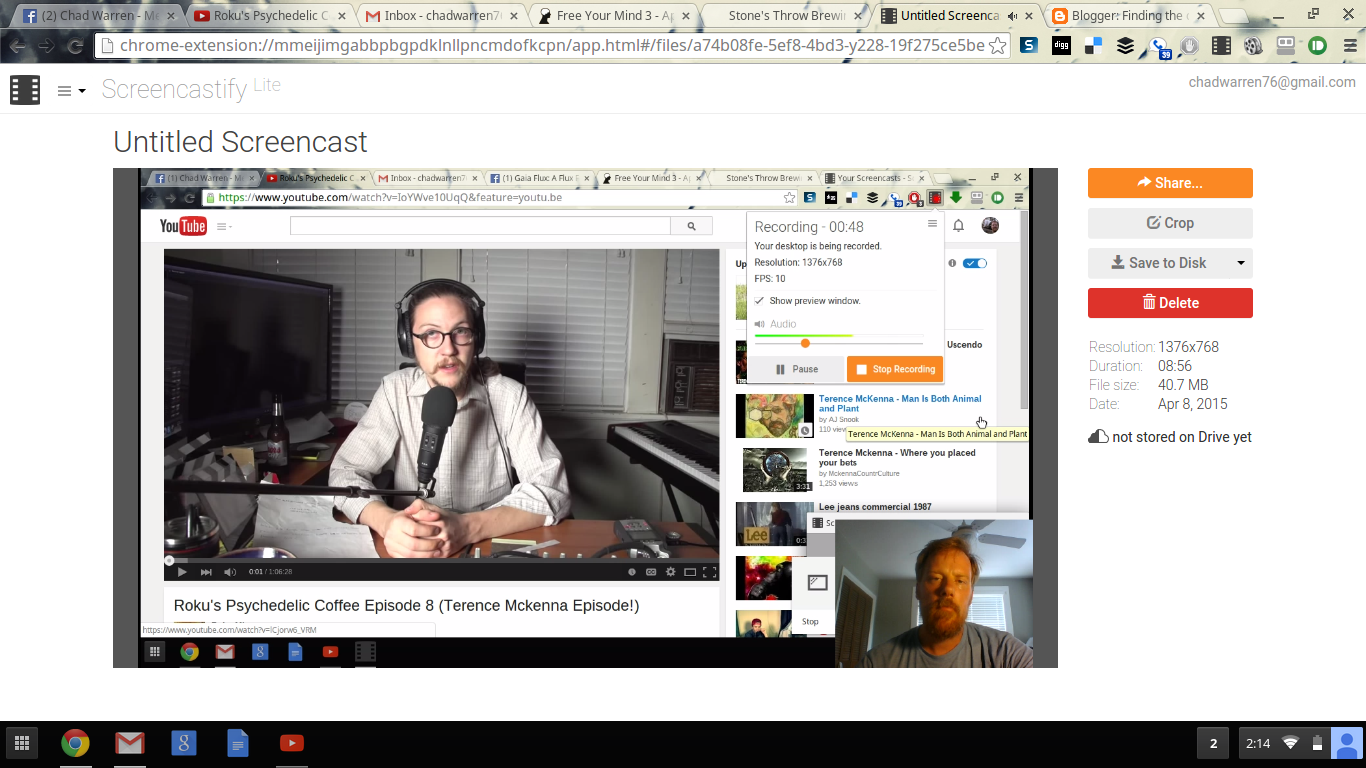Click the Buffer stacked layers extension icon

point(1125,46)
